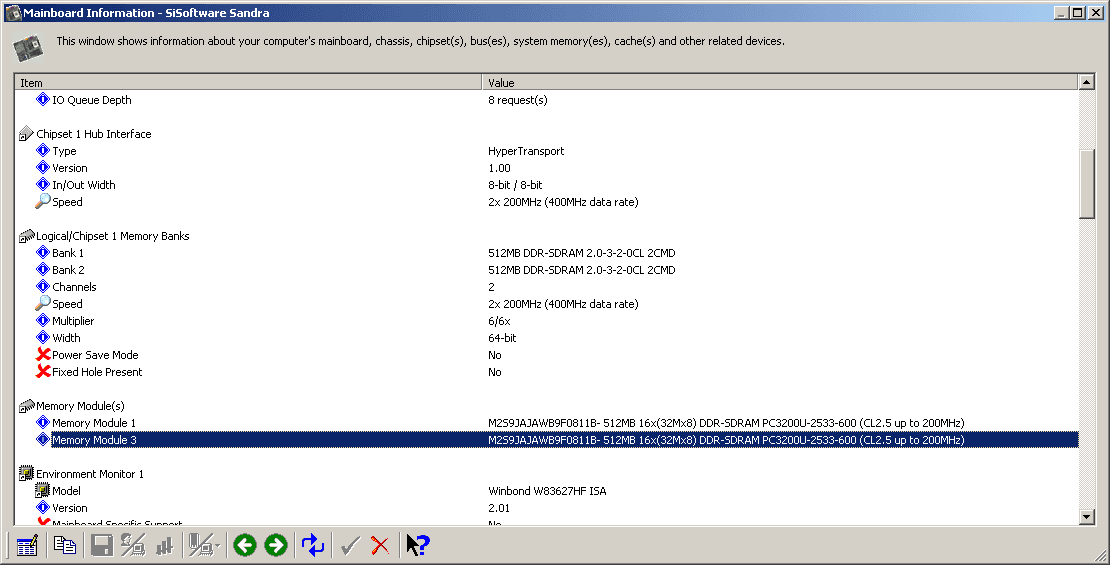Screen dimensions: 1110x565
Task: Click the grey checkmark OK icon
Action: (x=350, y=545)
